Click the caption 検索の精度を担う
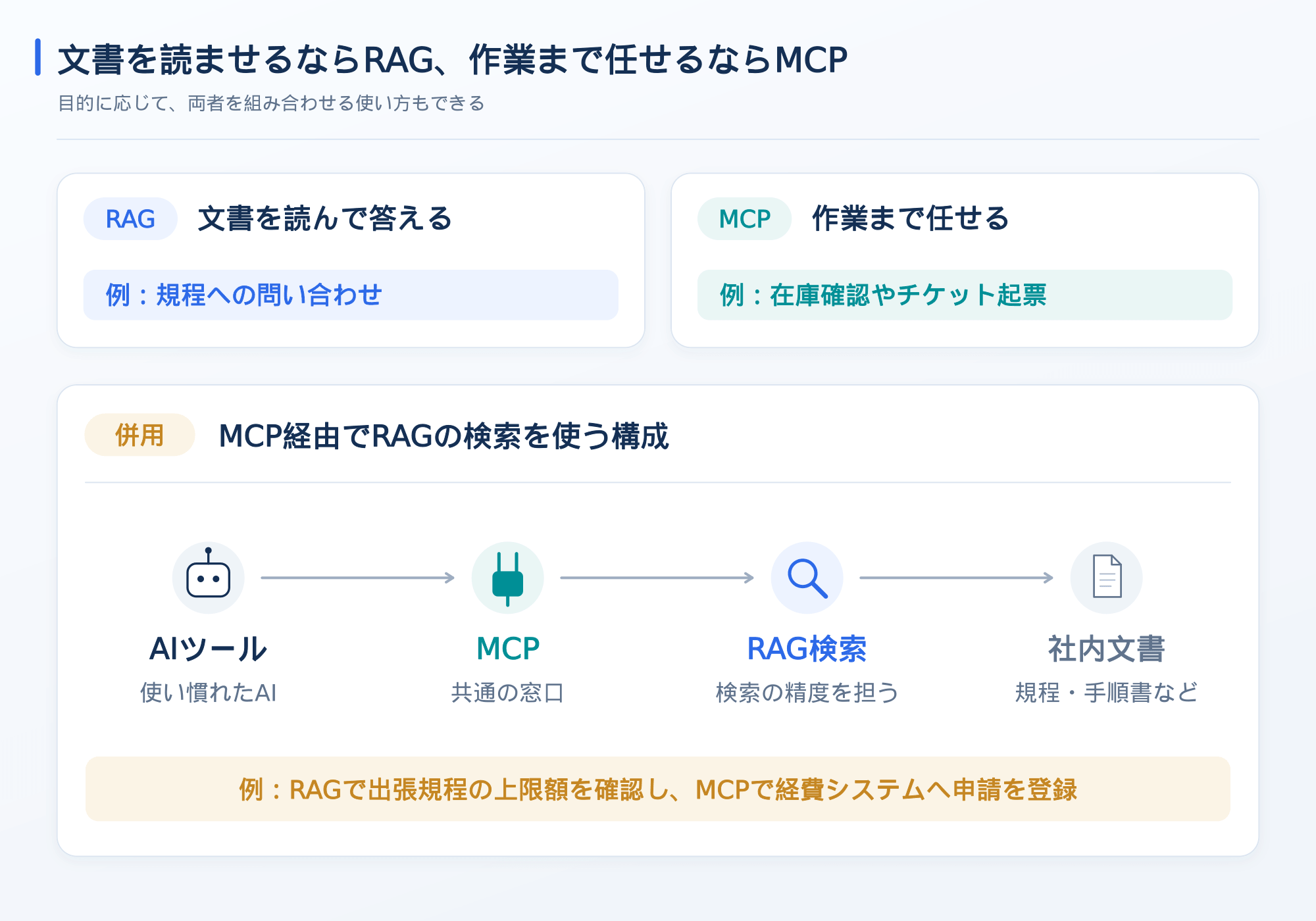This screenshot has height=921, width=1316. [x=807, y=693]
